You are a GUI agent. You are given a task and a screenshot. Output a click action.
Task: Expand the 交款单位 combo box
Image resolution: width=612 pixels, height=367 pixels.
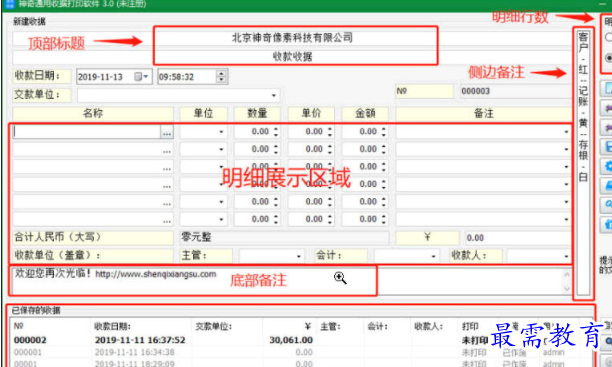[x=274, y=95]
